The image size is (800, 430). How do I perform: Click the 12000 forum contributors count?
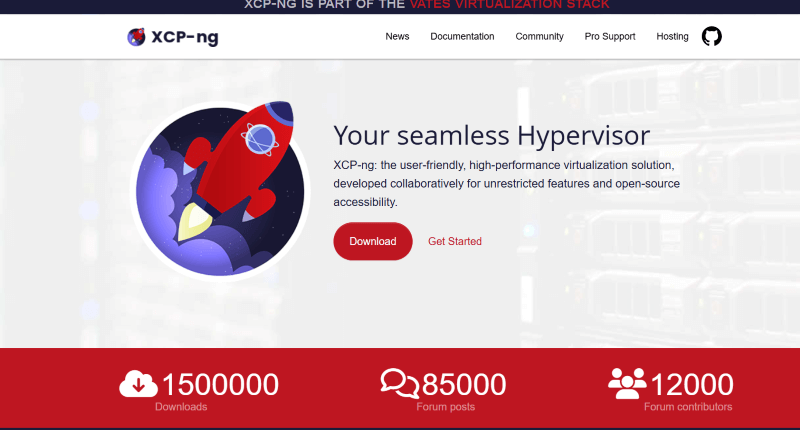tap(692, 384)
